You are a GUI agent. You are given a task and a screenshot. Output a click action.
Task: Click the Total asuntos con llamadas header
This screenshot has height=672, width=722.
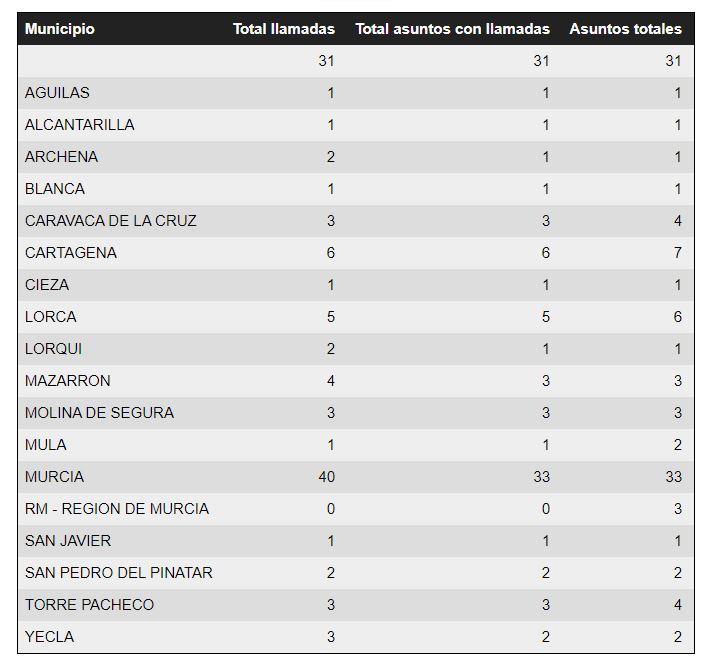pyautogui.click(x=452, y=29)
